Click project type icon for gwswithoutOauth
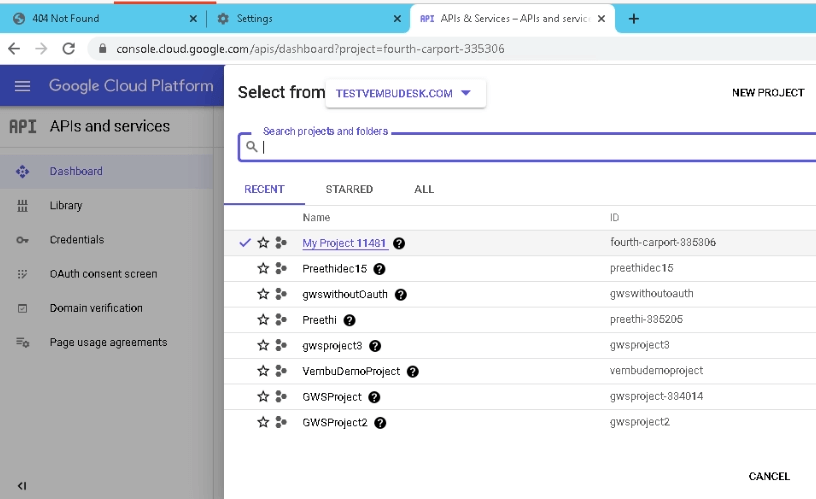The height and width of the screenshot is (499, 816). click(x=281, y=294)
